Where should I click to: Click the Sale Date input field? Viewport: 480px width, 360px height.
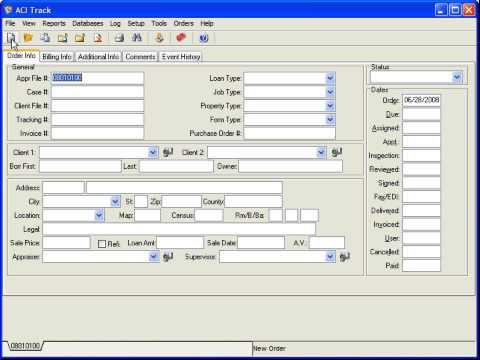[261, 243]
